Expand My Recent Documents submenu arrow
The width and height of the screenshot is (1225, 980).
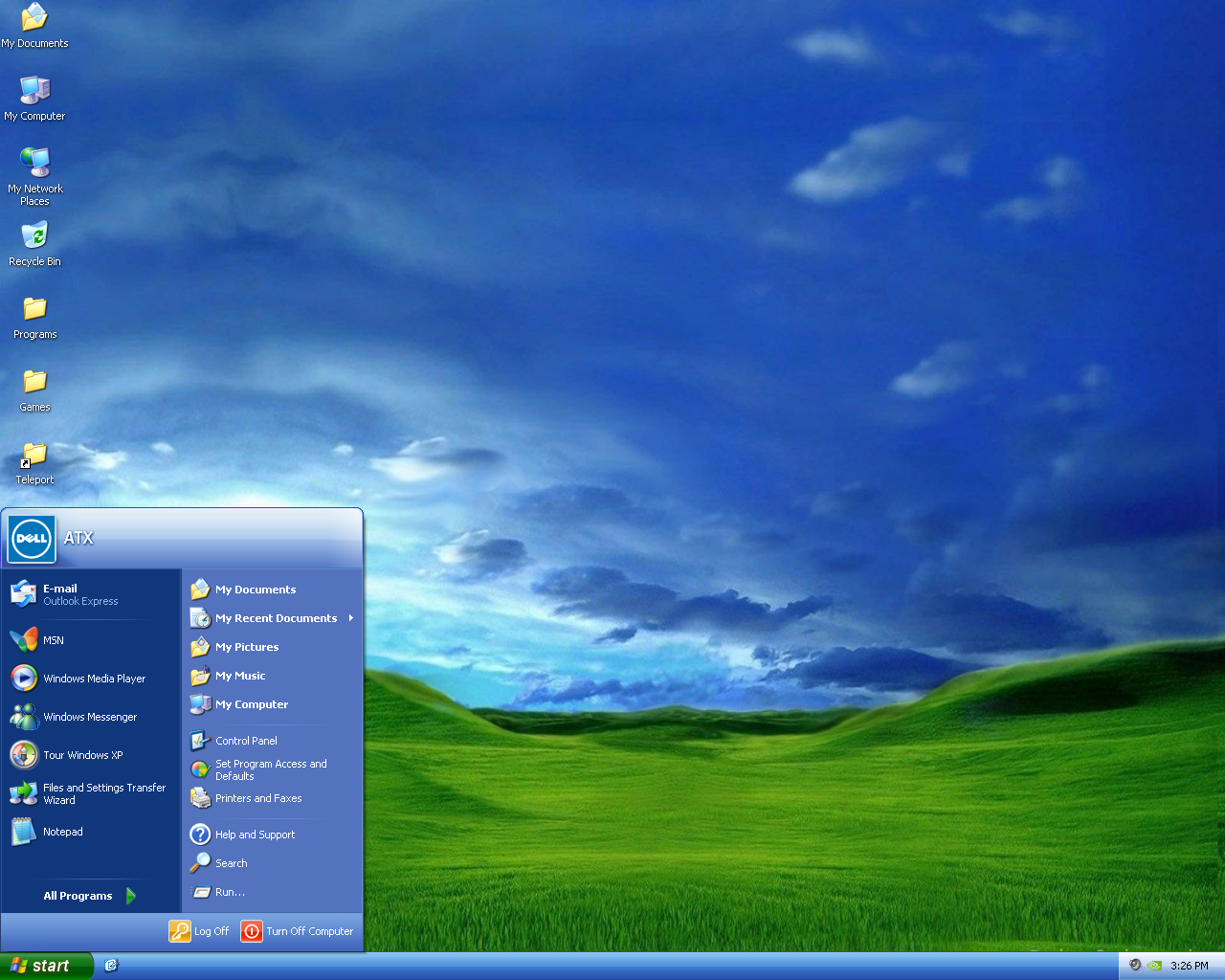(x=351, y=618)
